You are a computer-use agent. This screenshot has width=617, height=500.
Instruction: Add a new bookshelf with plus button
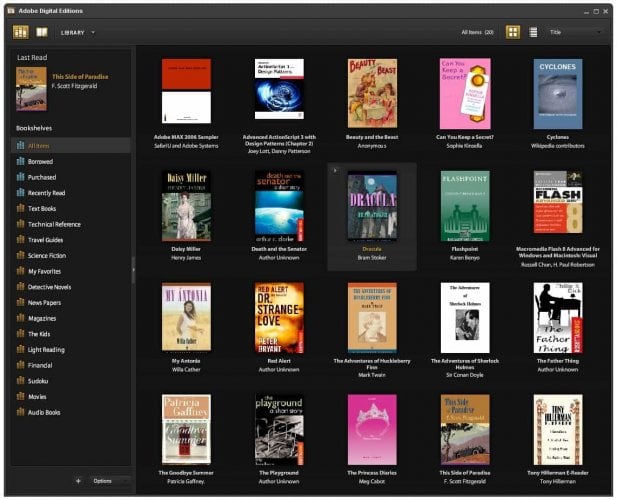click(x=78, y=481)
